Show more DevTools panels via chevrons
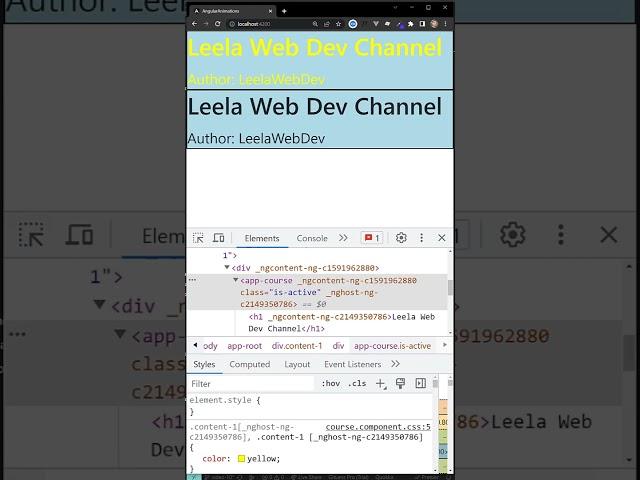The image size is (640, 480). 343,238
